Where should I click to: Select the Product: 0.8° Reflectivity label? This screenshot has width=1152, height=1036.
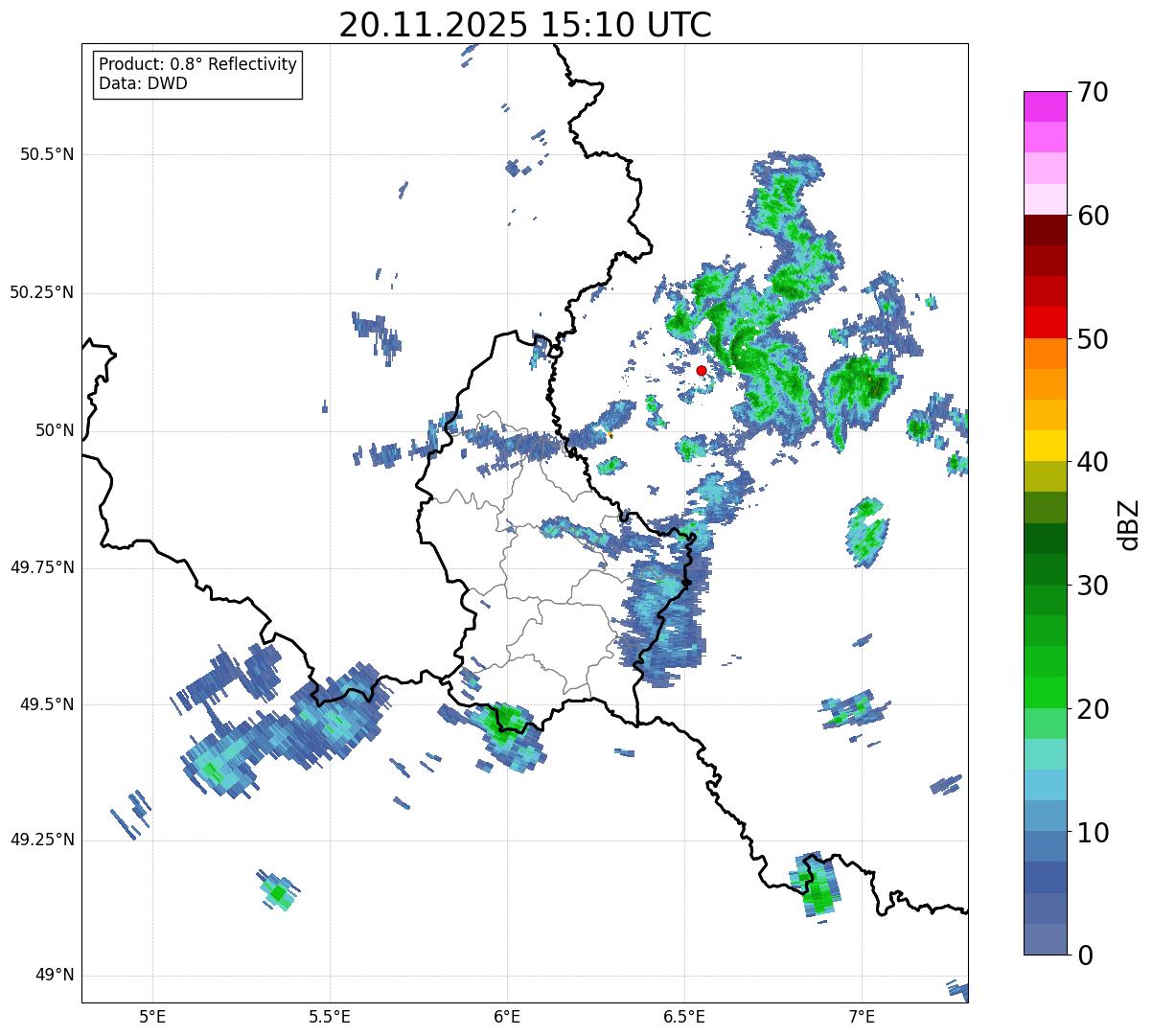198,64
